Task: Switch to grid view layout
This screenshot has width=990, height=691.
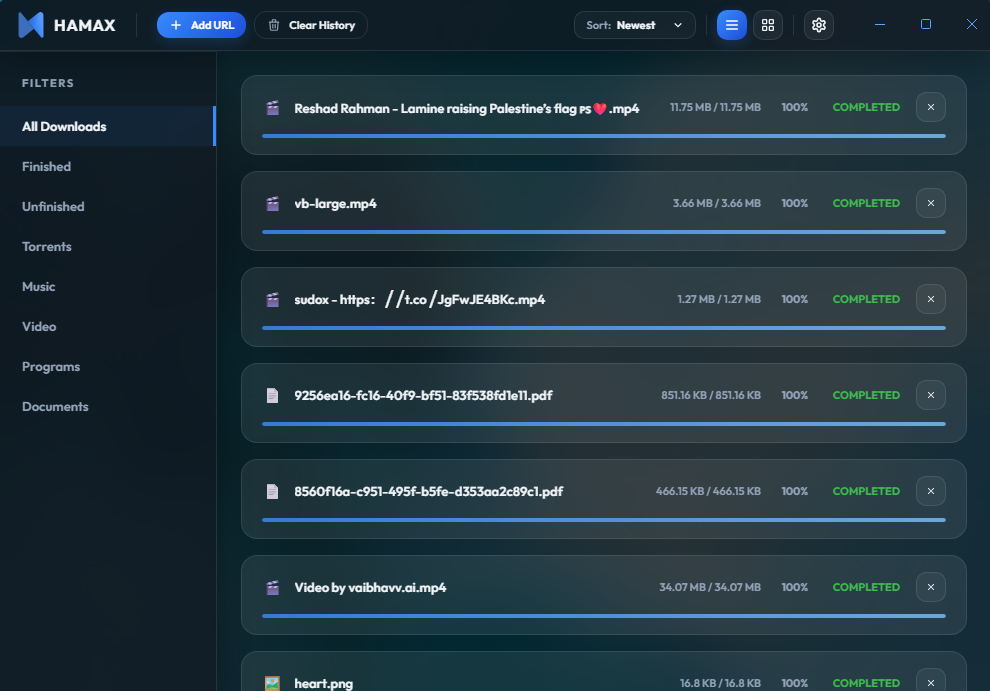Action: [768, 25]
